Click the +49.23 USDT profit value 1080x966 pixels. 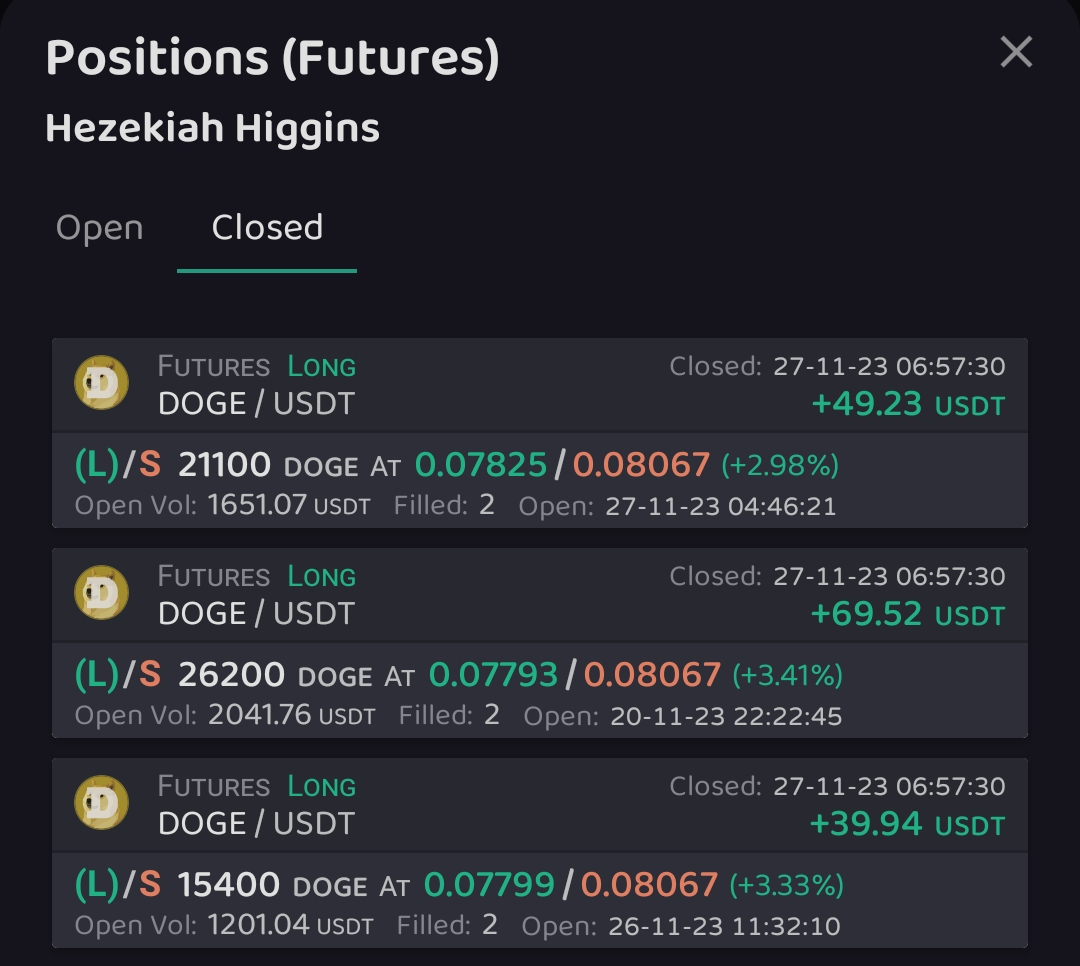pyautogui.click(x=907, y=404)
